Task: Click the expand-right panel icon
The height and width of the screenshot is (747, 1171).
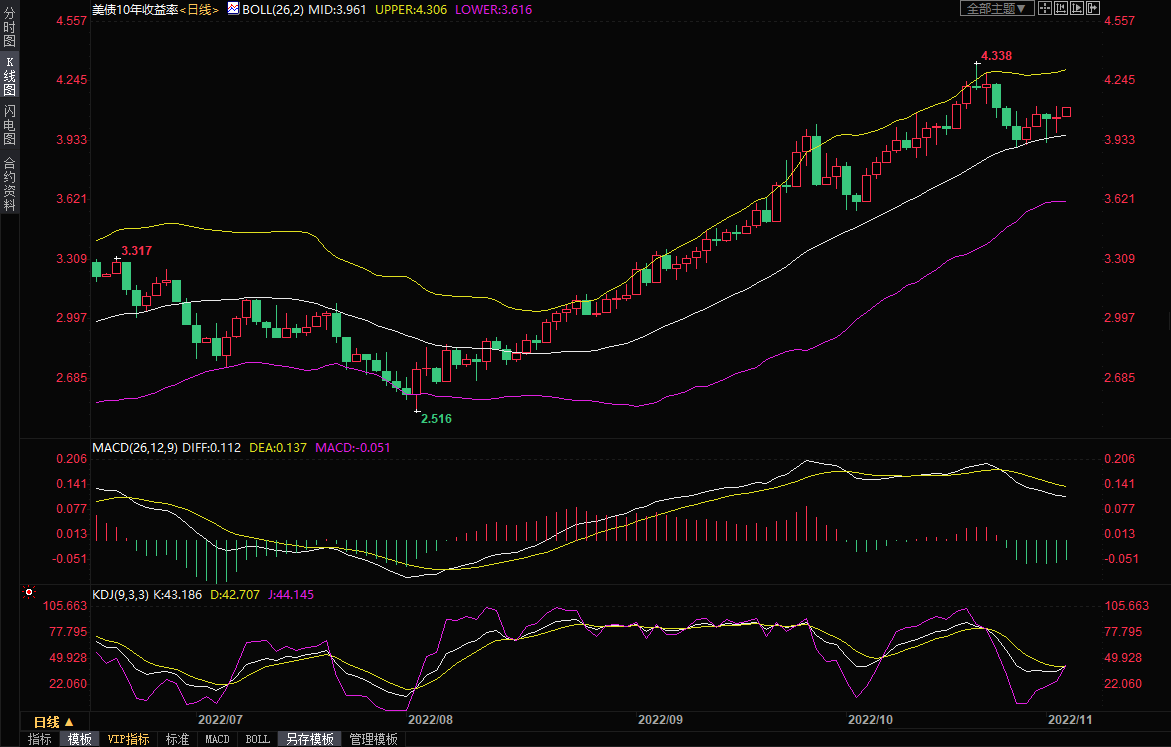Action: (x=1094, y=8)
